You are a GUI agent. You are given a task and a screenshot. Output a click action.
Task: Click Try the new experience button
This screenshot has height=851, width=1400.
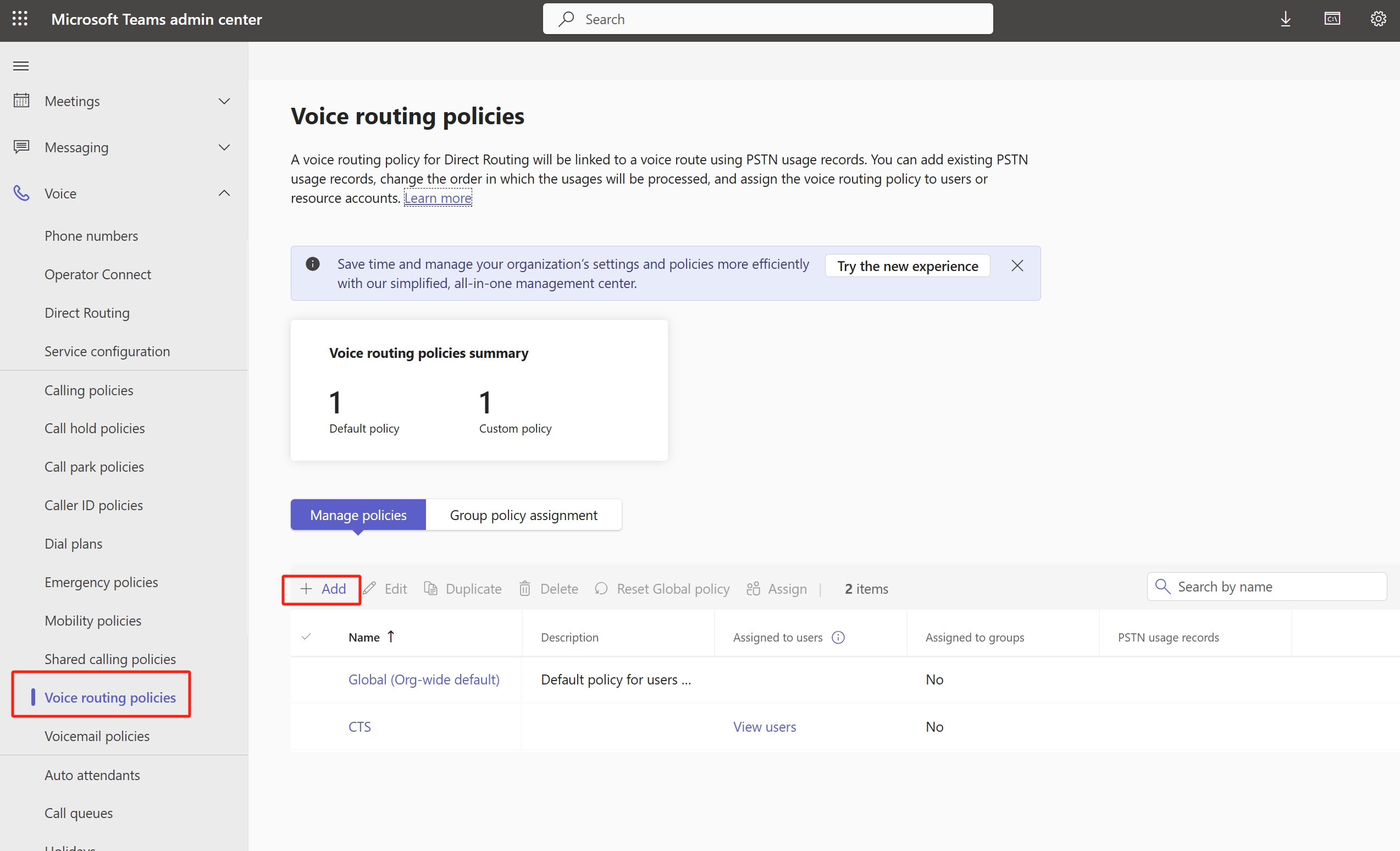tap(907, 266)
